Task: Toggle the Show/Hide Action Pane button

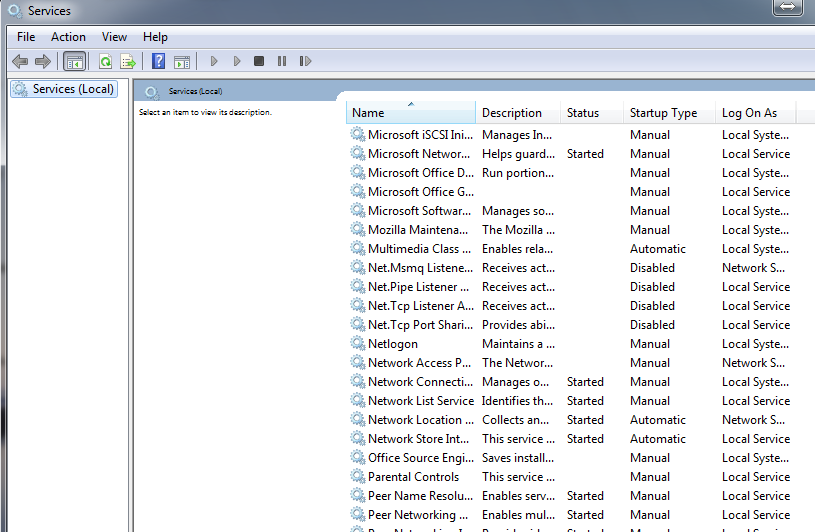Action: (181, 62)
